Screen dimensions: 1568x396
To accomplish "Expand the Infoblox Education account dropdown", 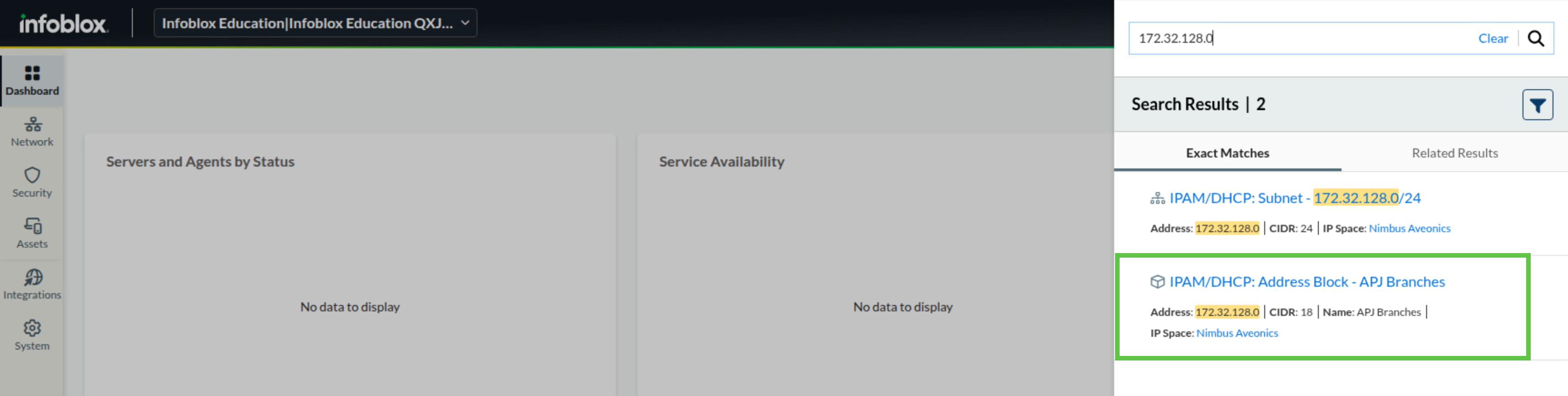I will click(x=315, y=23).
